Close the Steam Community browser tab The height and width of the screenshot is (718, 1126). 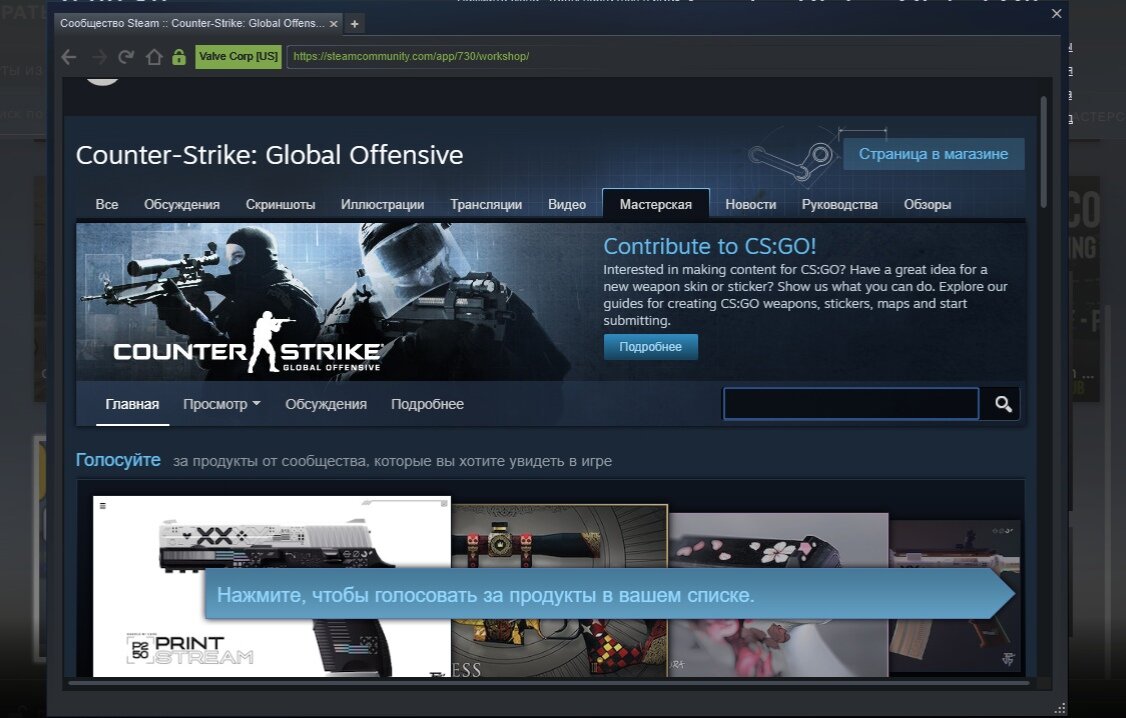(x=333, y=24)
